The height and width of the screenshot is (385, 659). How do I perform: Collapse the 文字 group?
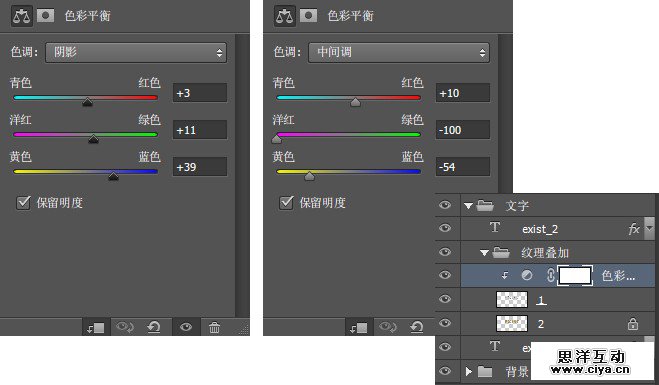(469, 206)
